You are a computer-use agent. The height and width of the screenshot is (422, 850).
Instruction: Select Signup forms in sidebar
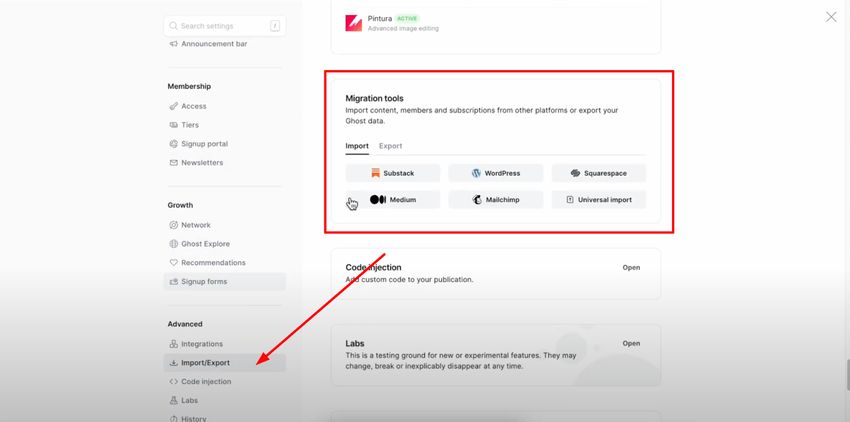[x=224, y=282]
